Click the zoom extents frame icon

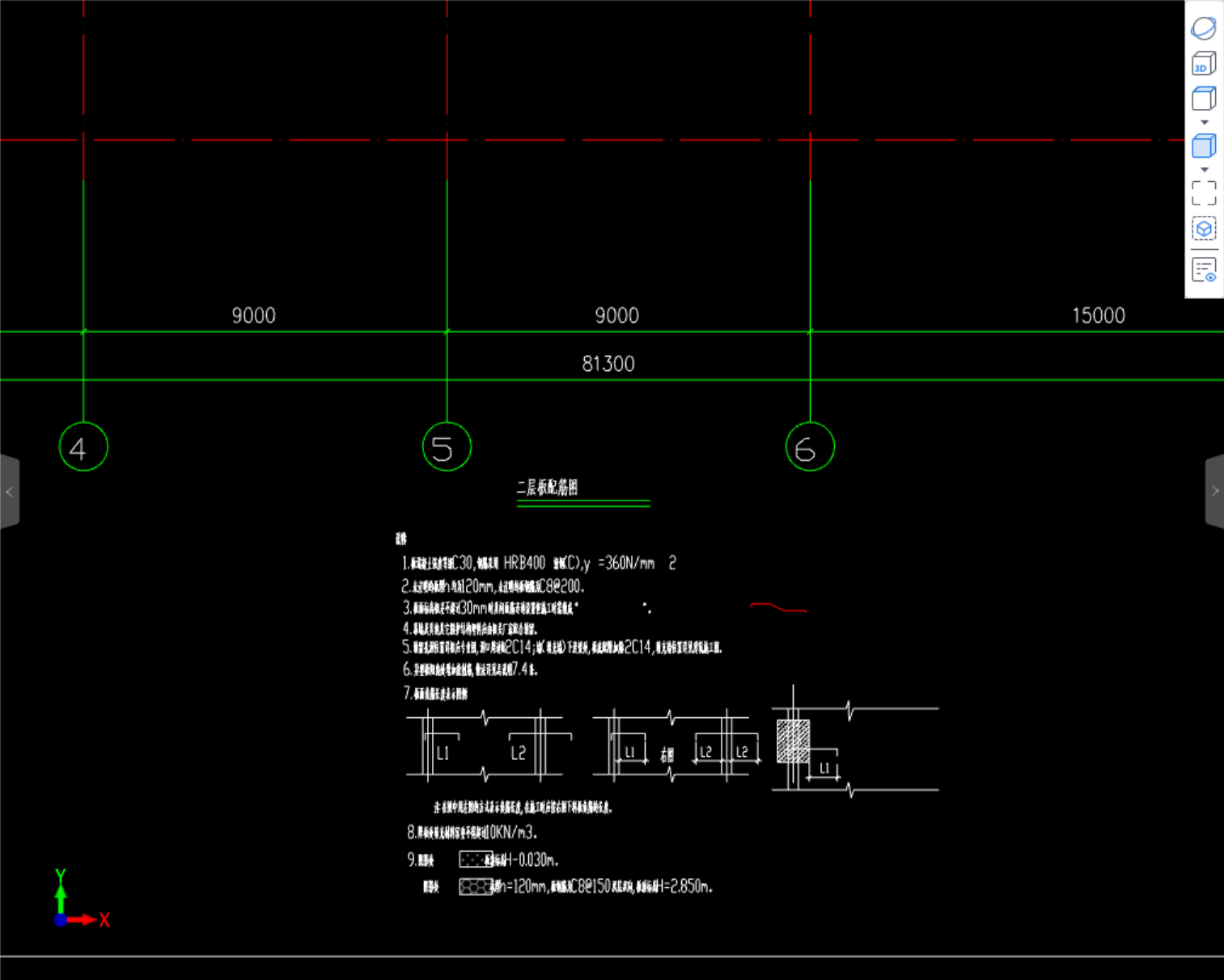(x=1204, y=193)
